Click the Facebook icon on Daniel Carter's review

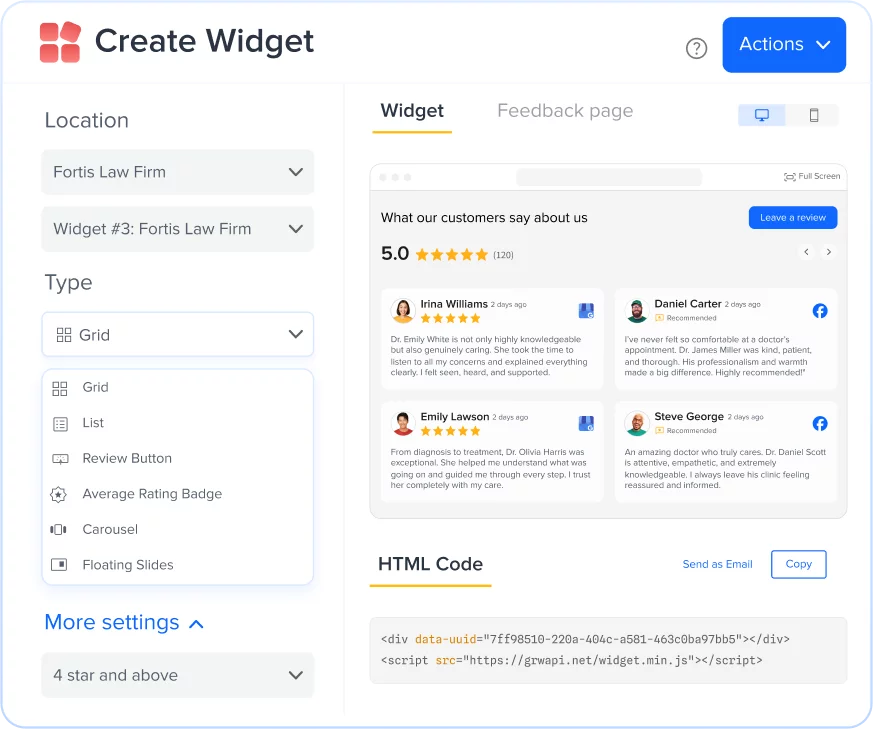point(820,311)
